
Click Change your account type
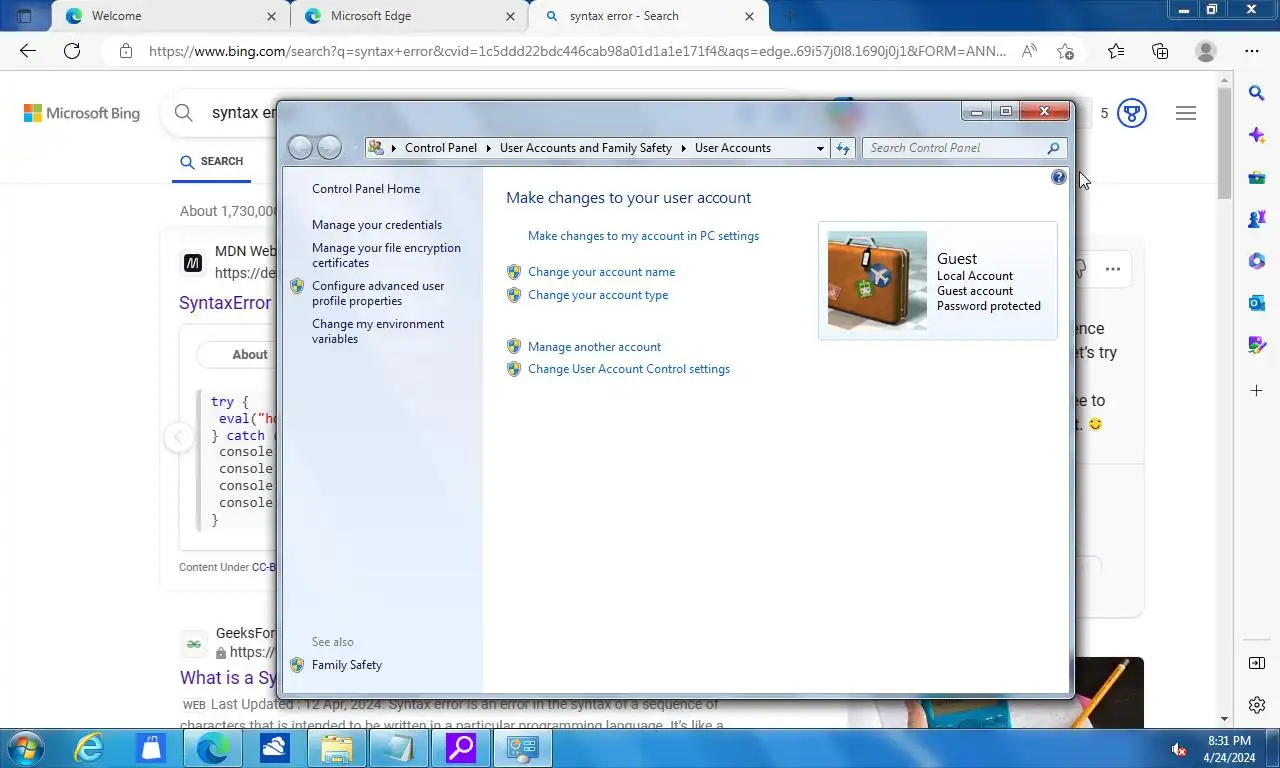[x=598, y=295]
